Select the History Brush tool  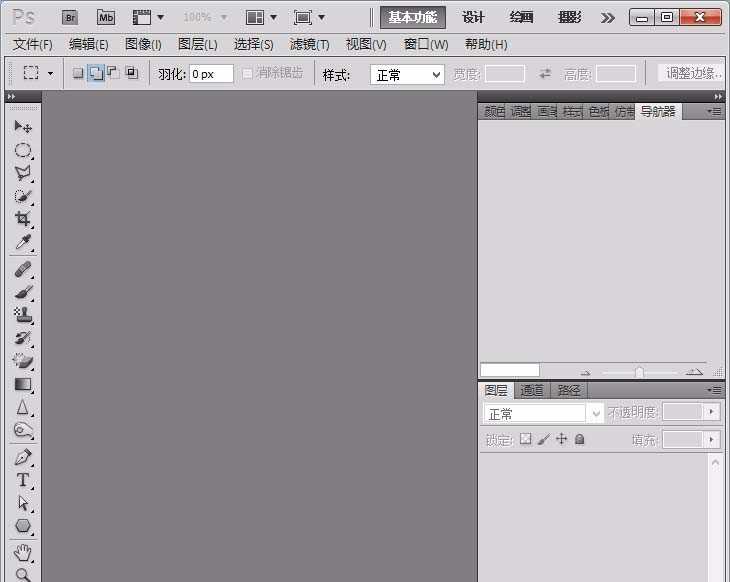pos(23,338)
